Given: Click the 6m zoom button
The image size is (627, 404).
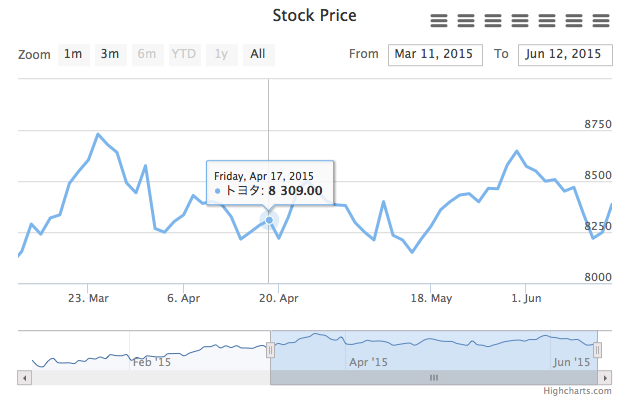Looking at the screenshot, I should click(147, 54).
